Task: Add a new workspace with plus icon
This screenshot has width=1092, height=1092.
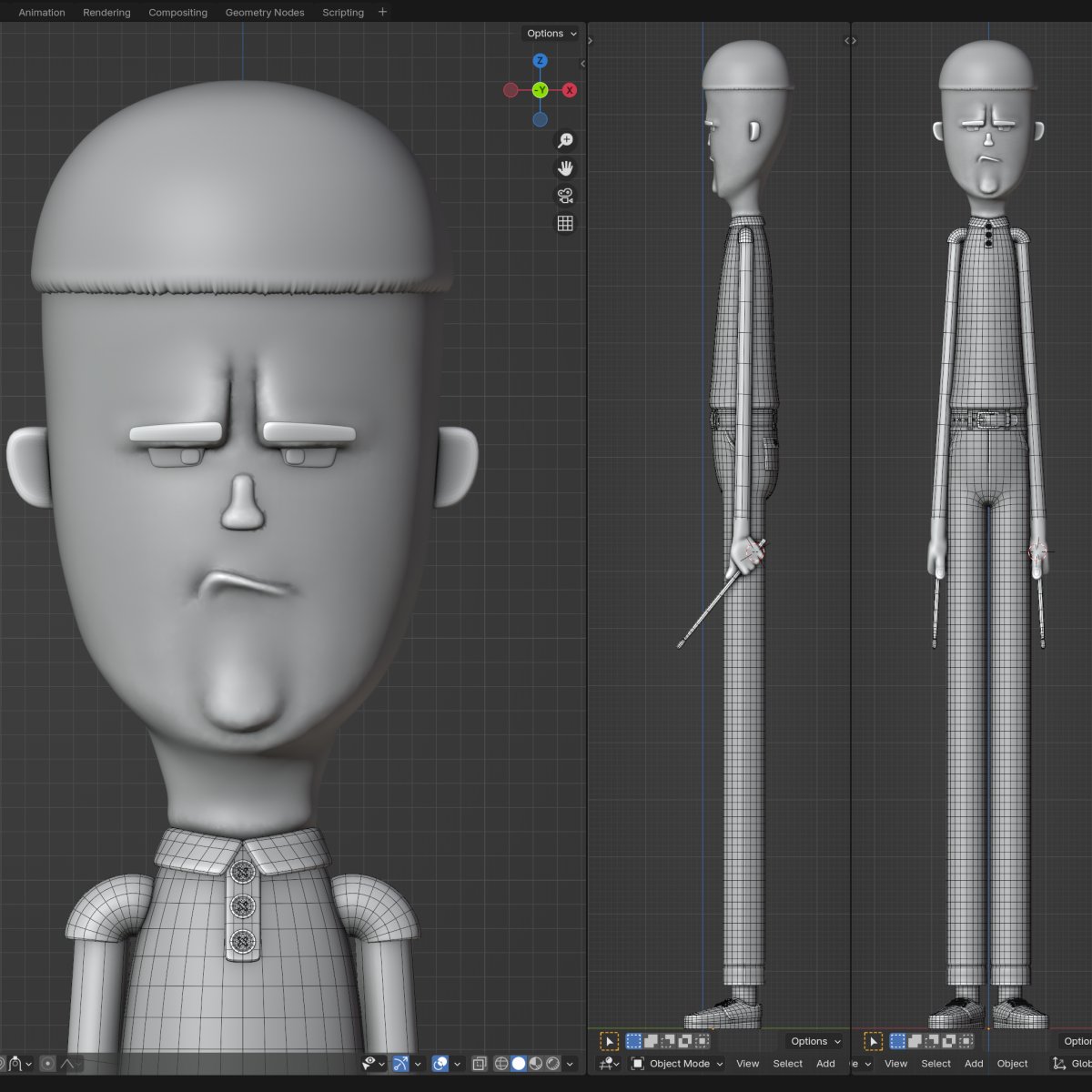Action: 382,12
